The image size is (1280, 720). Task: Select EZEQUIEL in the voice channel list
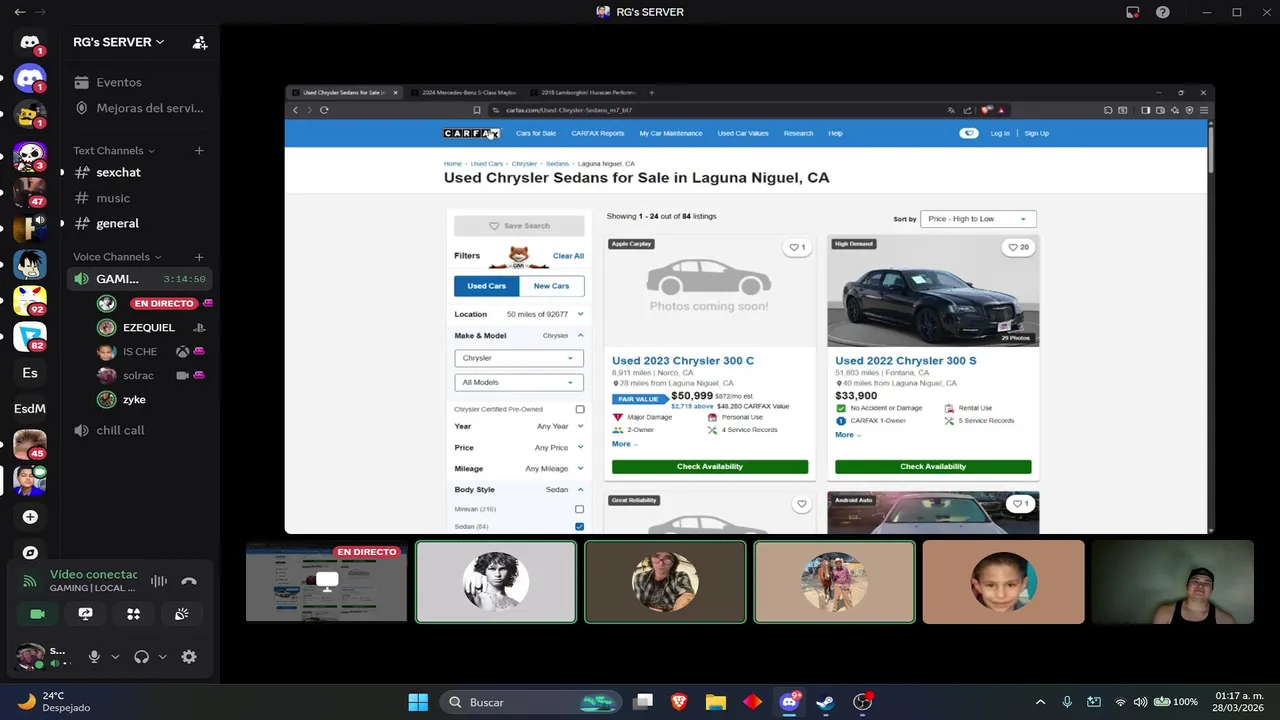pos(150,327)
